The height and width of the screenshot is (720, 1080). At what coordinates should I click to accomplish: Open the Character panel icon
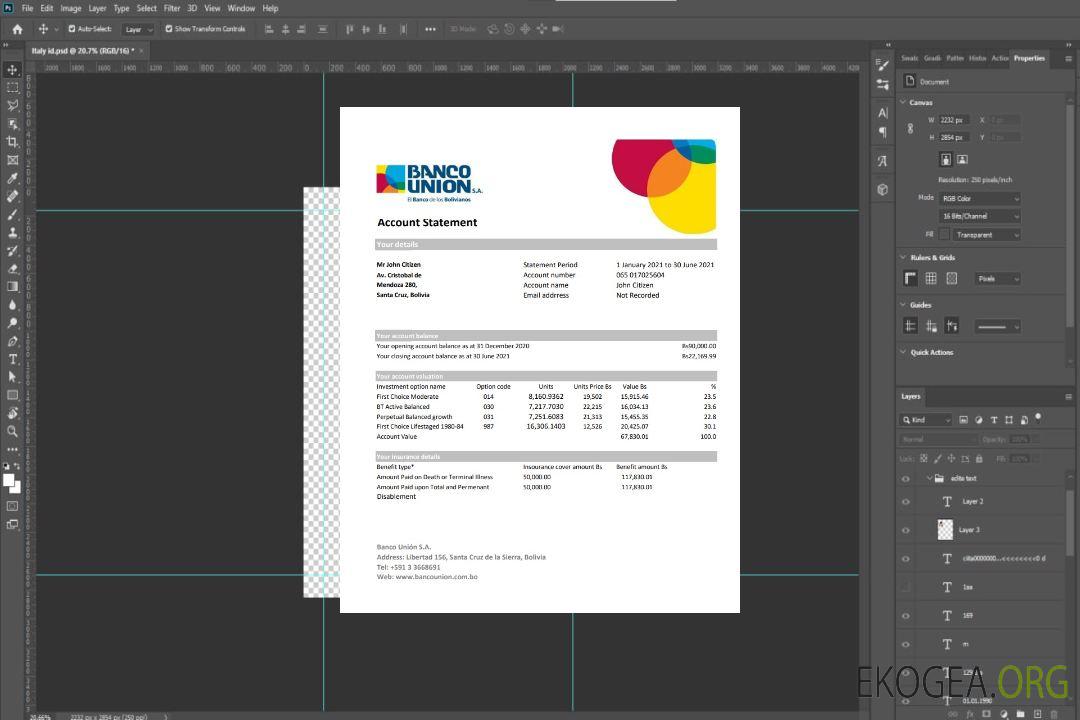883,112
